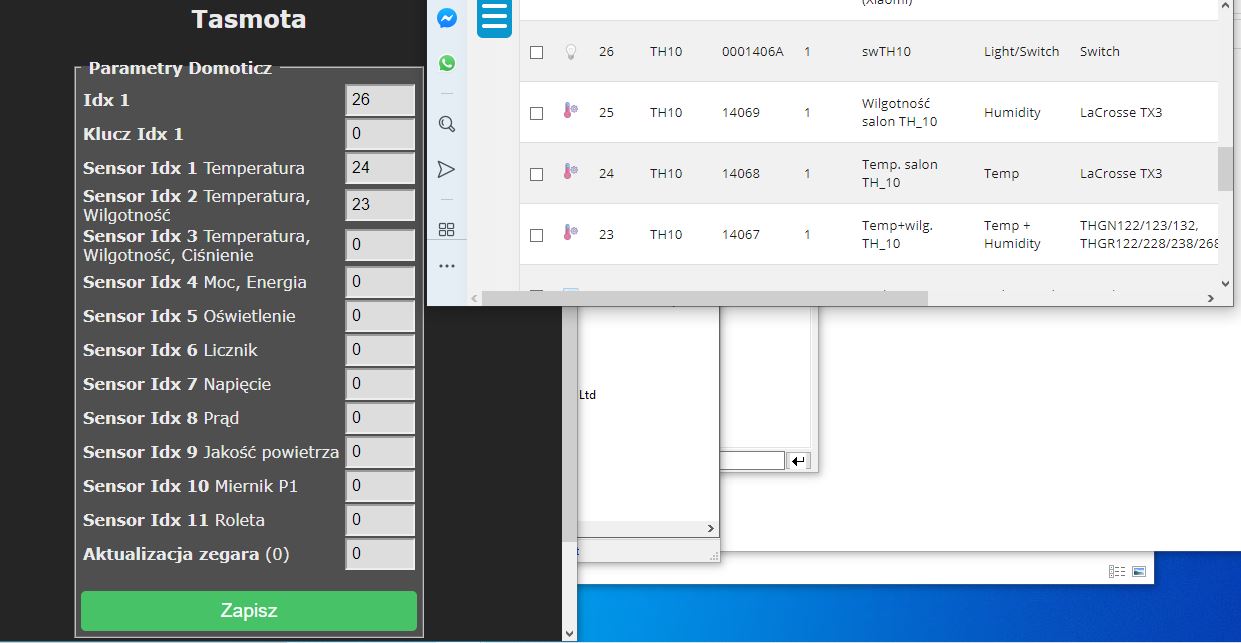Click the device ID 0001406A cell
This screenshot has width=1241, height=643.
[x=752, y=51]
